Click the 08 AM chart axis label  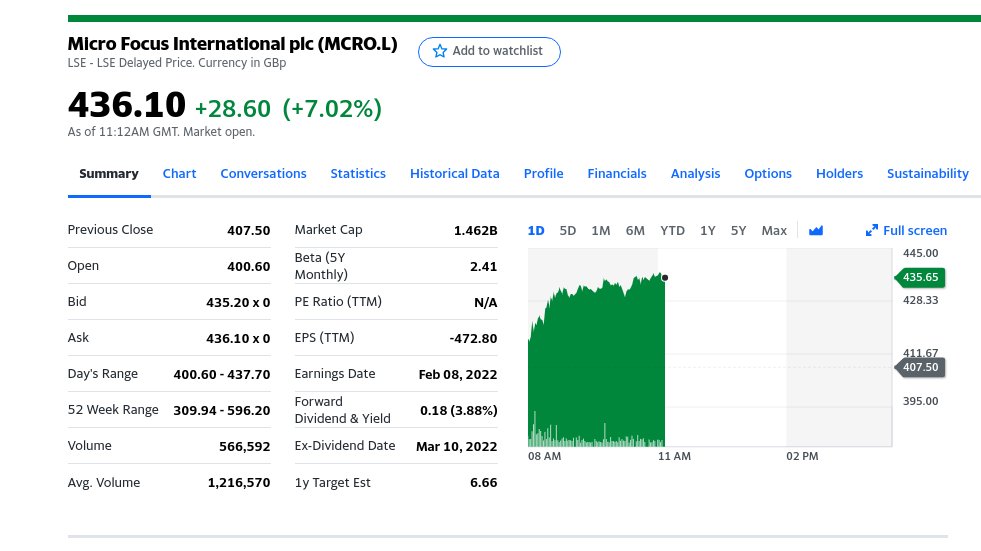tap(544, 457)
